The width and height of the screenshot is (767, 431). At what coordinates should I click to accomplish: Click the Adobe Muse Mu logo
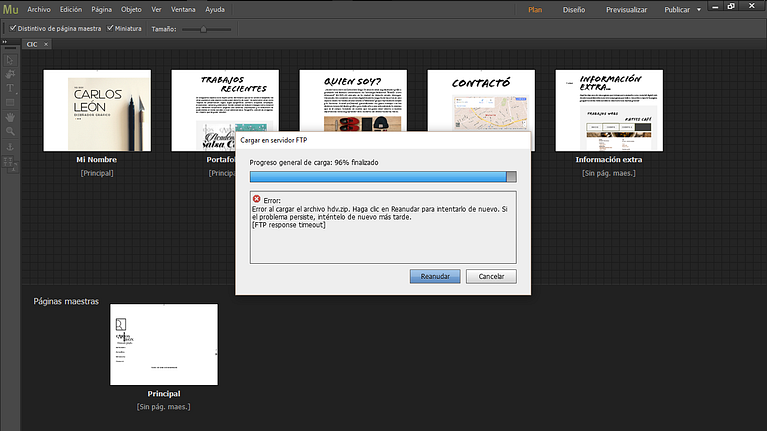point(11,9)
